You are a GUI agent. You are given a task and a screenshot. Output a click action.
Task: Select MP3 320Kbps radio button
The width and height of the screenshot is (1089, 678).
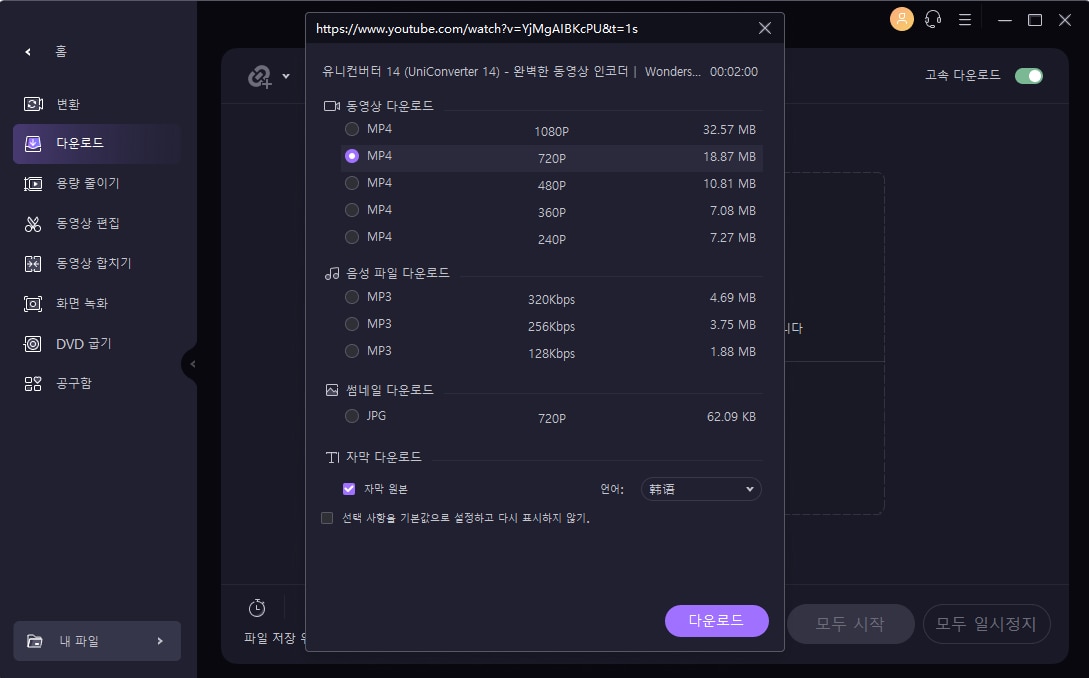(x=352, y=297)
